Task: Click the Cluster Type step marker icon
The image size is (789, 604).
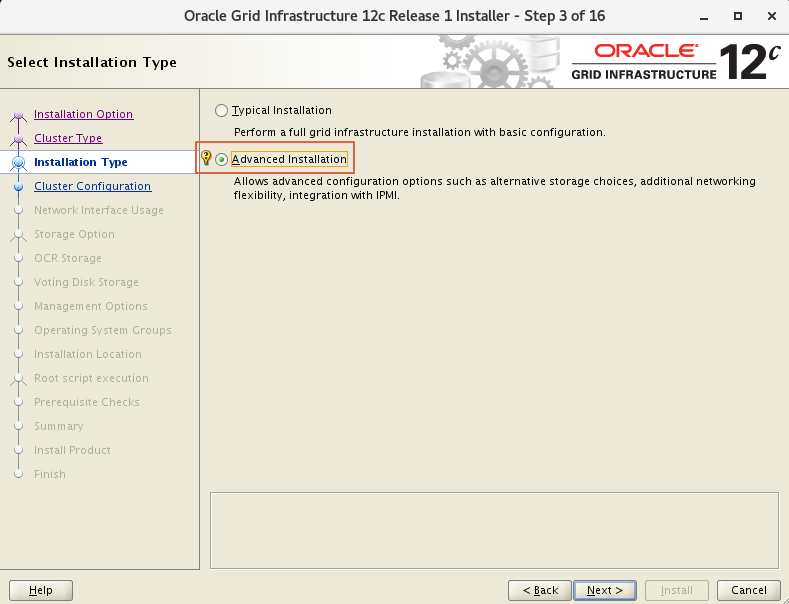Action: 18,139
